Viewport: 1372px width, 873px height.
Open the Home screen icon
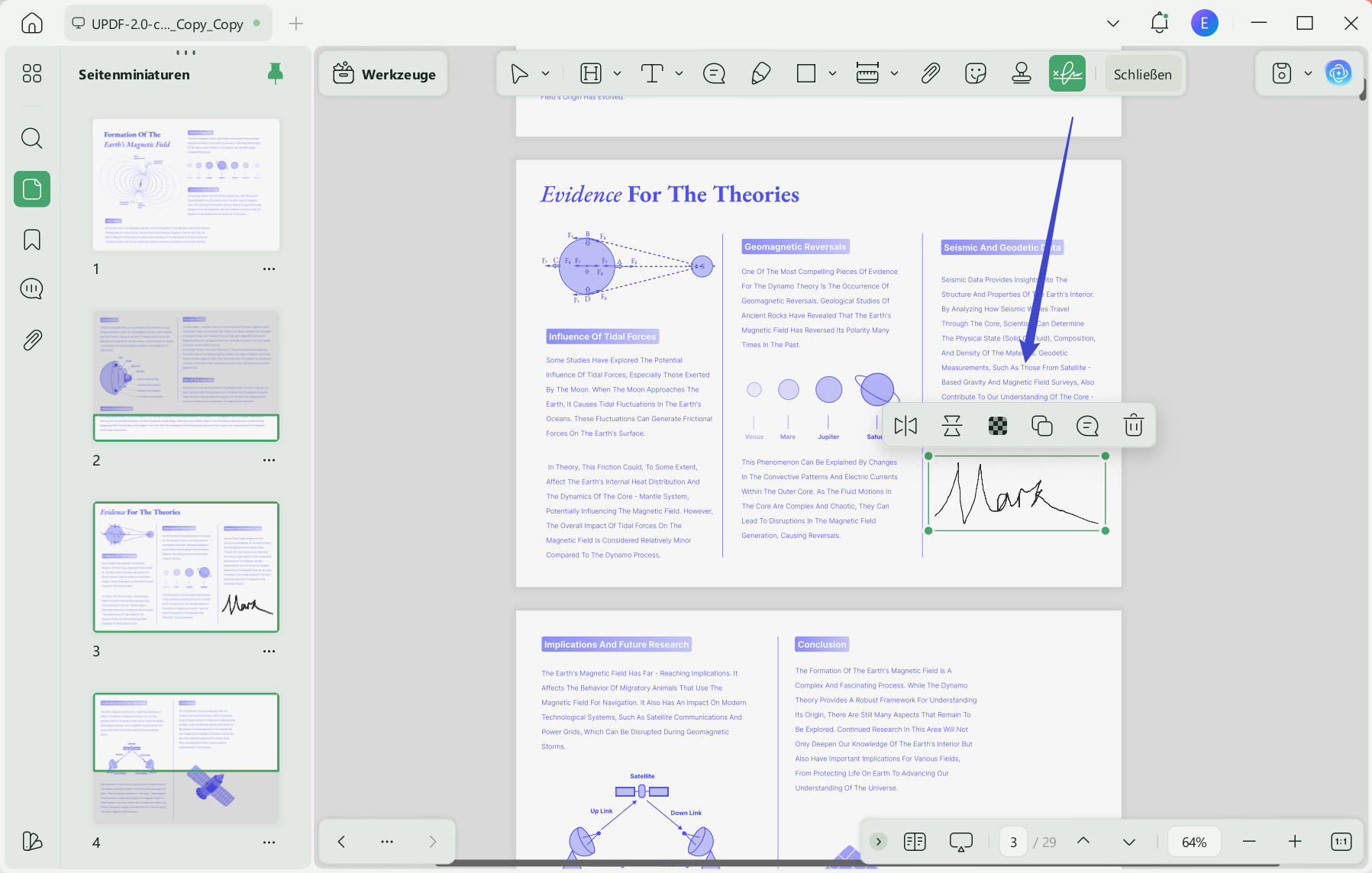click(31, 24)
